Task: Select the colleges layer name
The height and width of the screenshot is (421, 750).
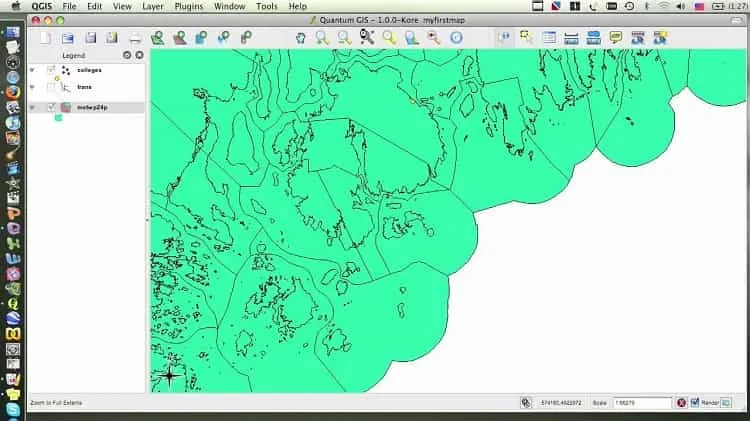Action: 89,70
